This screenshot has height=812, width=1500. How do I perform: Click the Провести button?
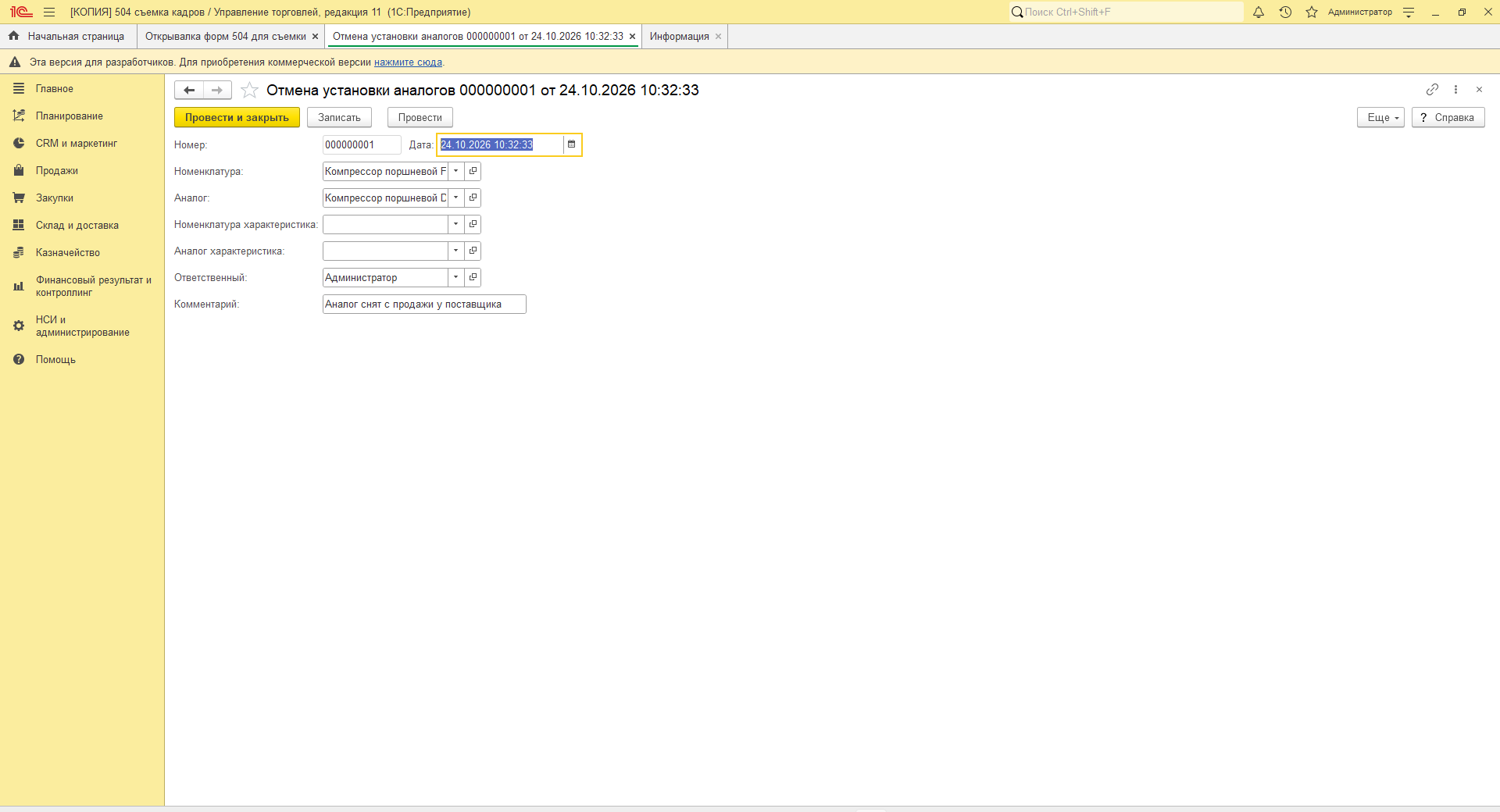(420, 117)
